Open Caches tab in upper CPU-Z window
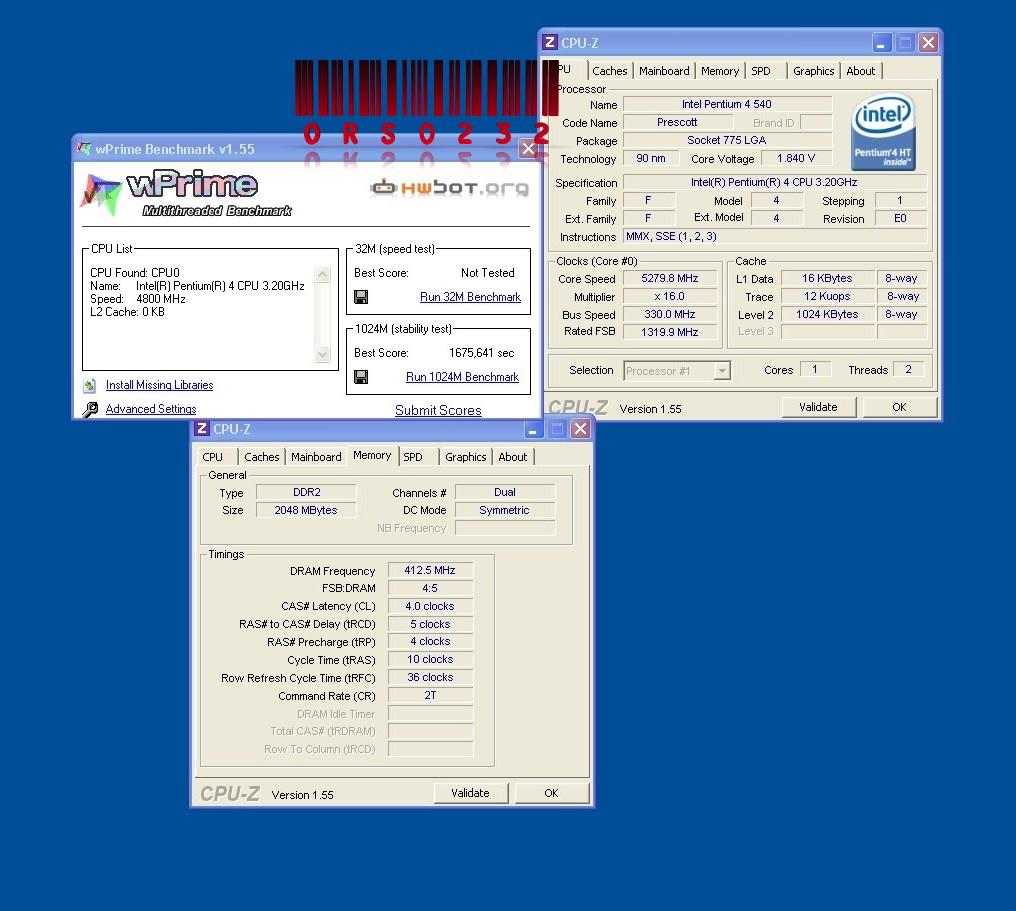1016x911 pixels. point(609,71)
